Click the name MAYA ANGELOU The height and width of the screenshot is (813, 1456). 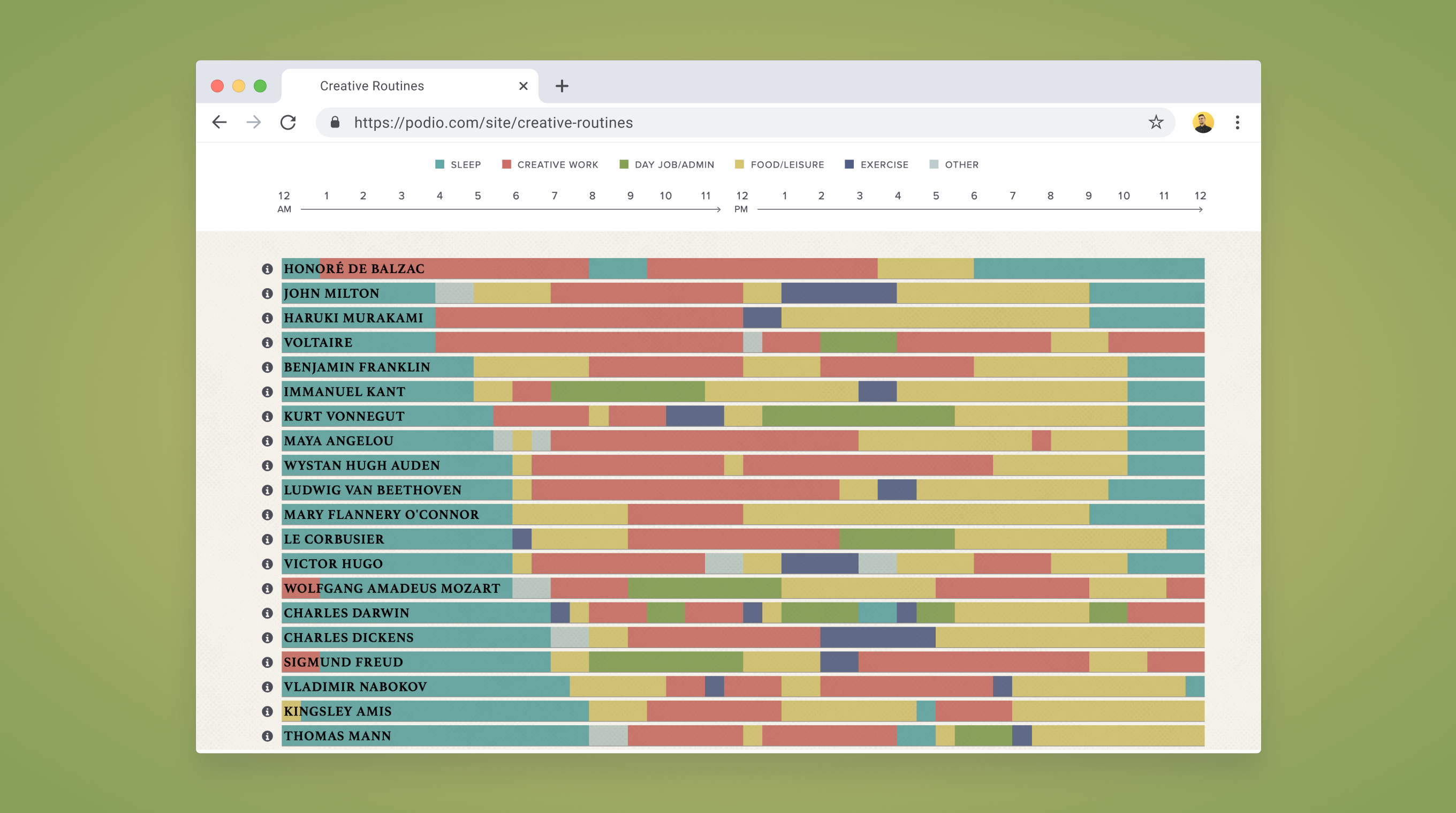point(338,441)
